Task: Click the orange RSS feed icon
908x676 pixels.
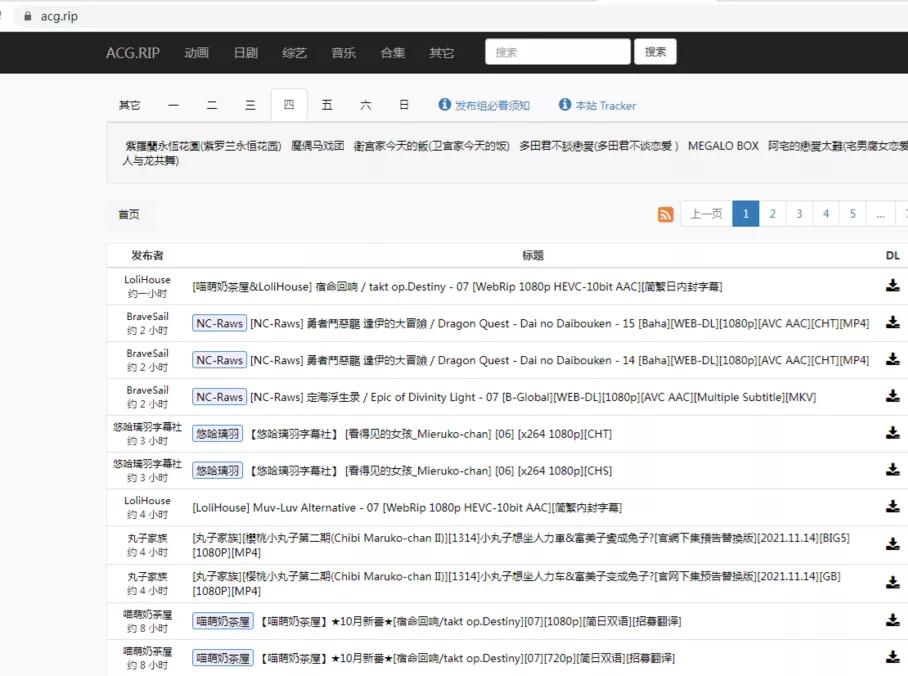Action: pyautogui.click(x=666, y=213)
